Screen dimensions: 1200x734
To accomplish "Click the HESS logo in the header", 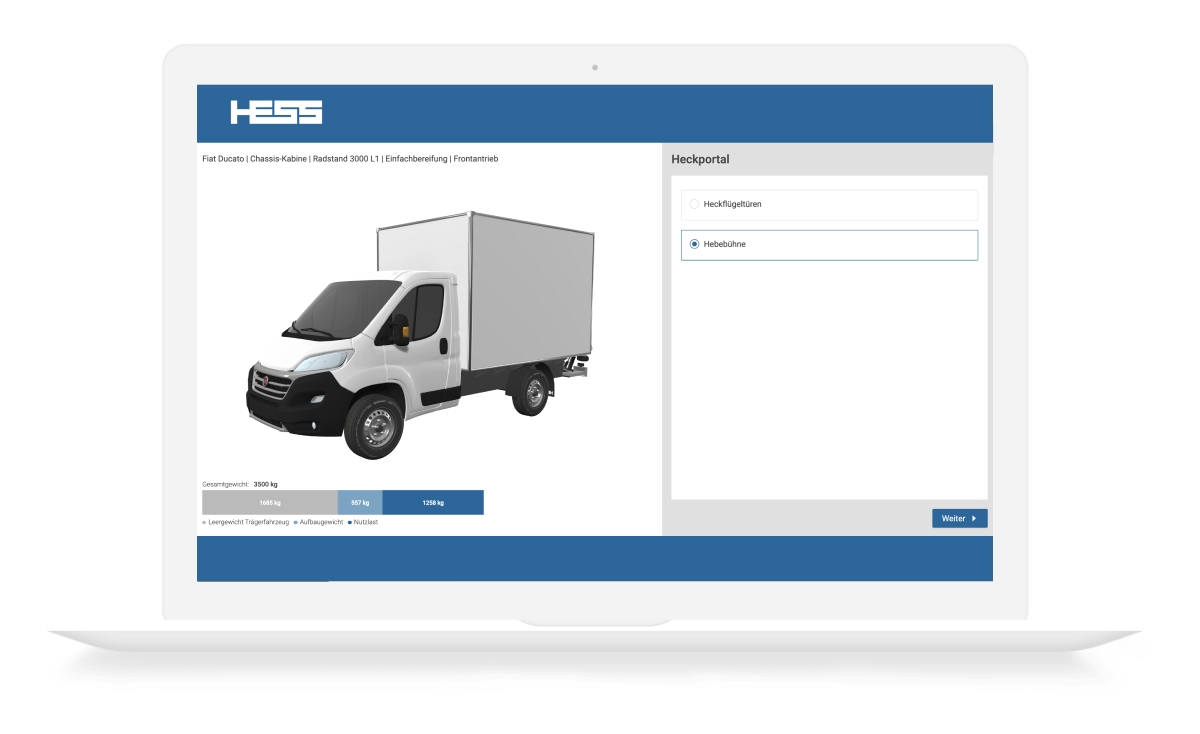I will 276,112.
